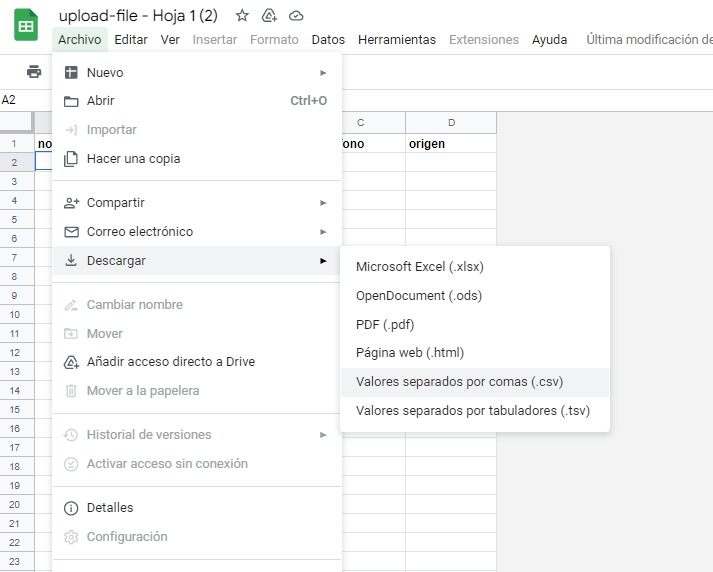Click the A2 cell name box
713x572 pixels.
tap(10, 100)
